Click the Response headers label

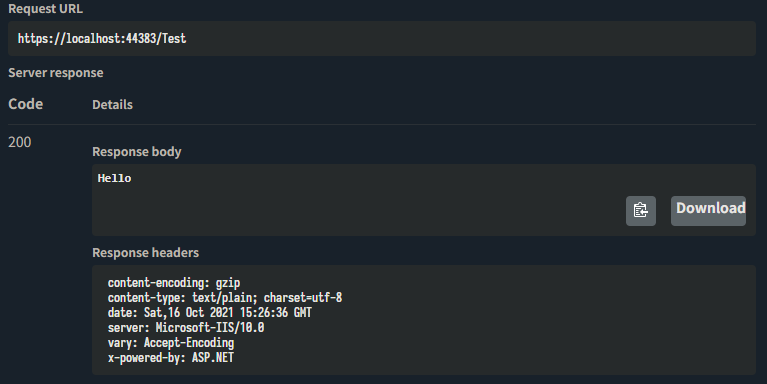click(146, 252)
